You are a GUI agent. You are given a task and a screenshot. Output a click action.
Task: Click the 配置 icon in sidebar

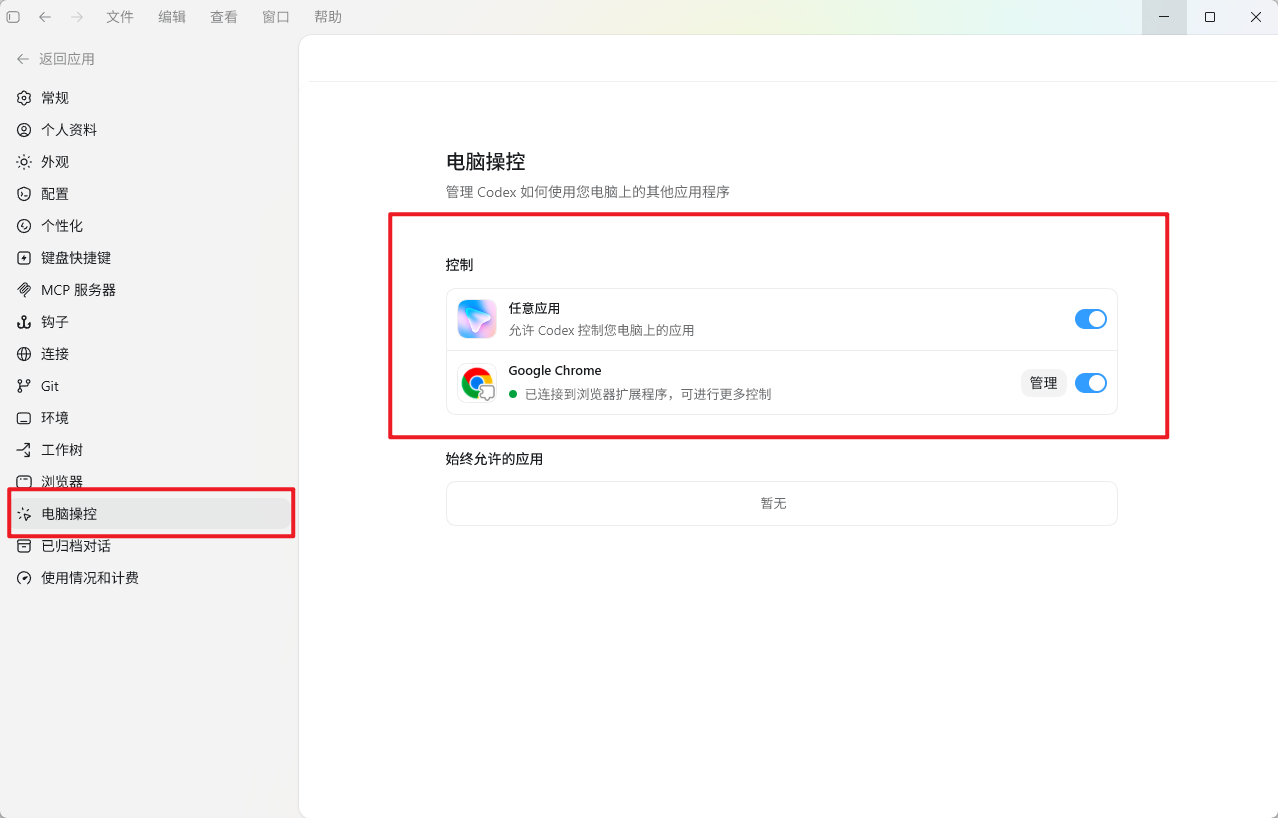[x=24, y=194]
